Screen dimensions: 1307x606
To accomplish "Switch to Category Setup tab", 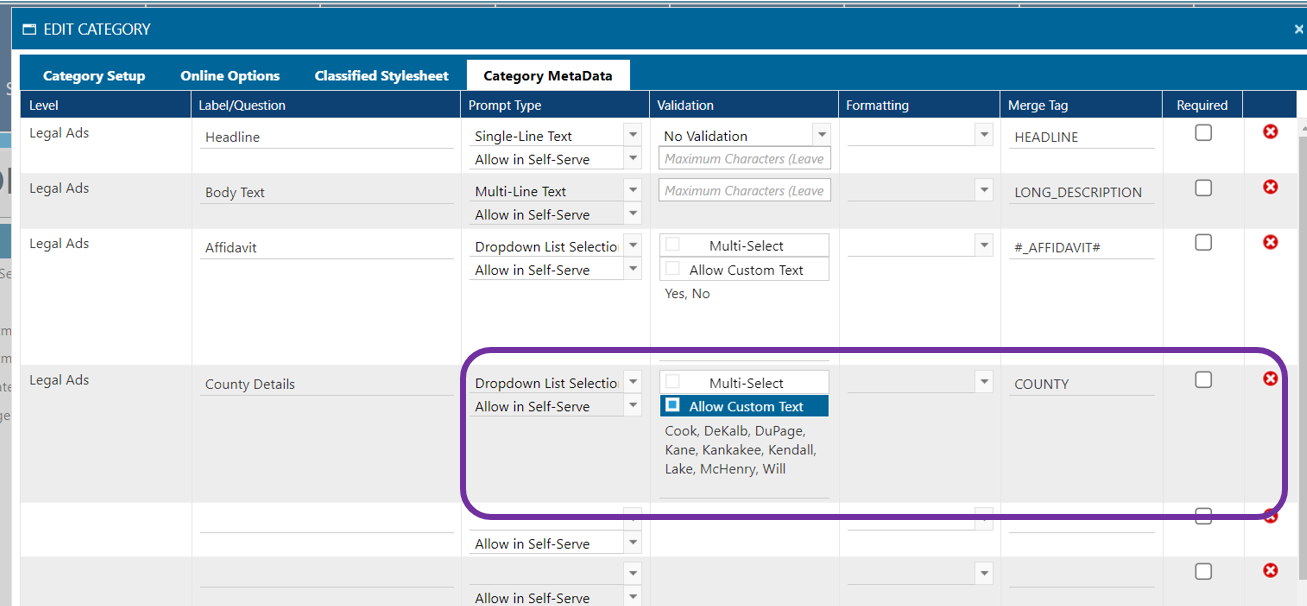I will (x=94, y=76).
